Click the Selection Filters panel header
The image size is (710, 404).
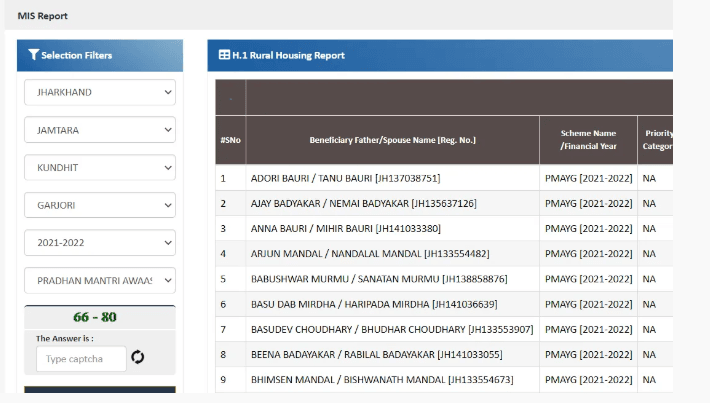coord(100,55)
